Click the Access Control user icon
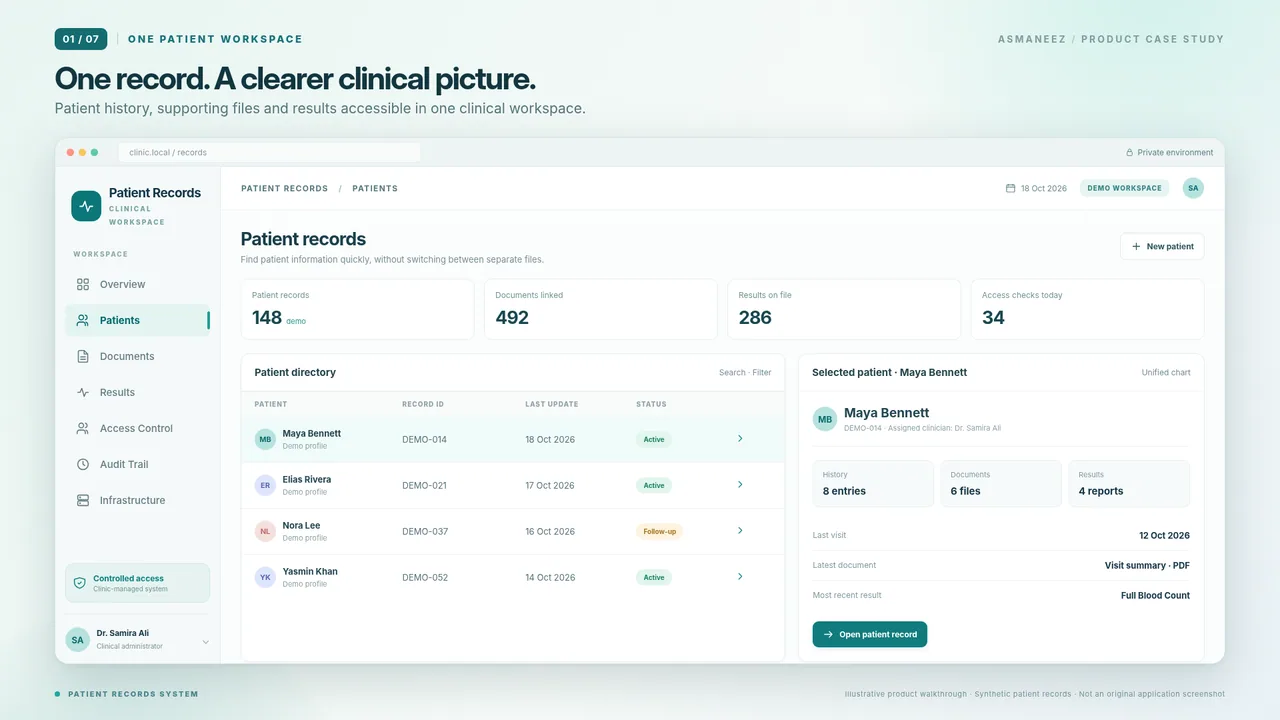This screenshot has height=720, width=1280. [x=83, y=428]
